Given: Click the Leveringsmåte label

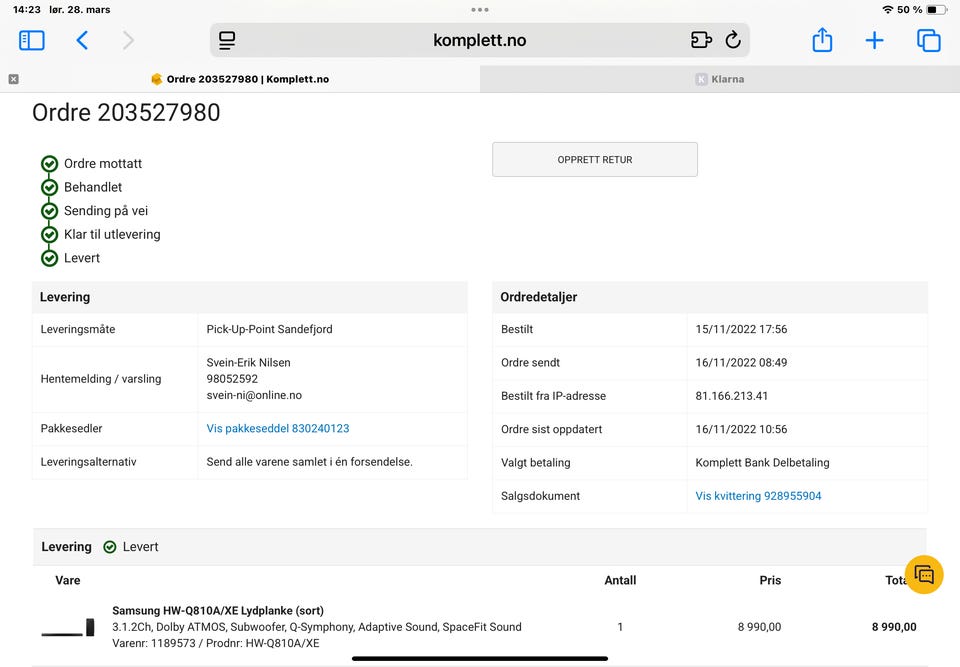Looking at the screenshot, I should tap(78, 329).
